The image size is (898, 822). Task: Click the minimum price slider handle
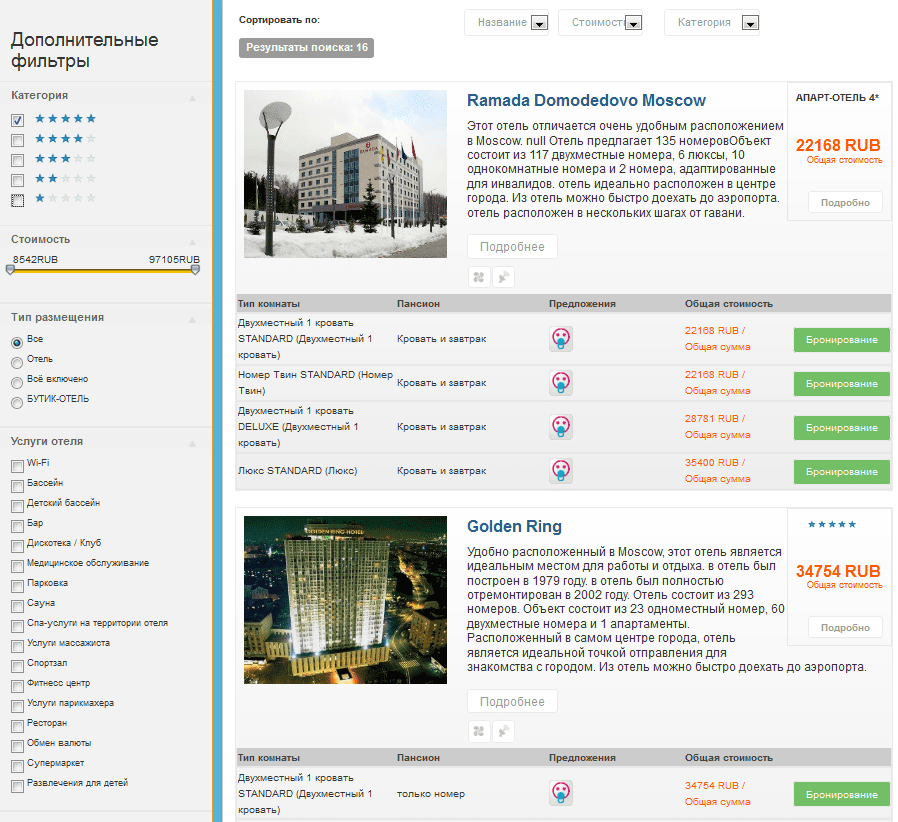[10, 270]
